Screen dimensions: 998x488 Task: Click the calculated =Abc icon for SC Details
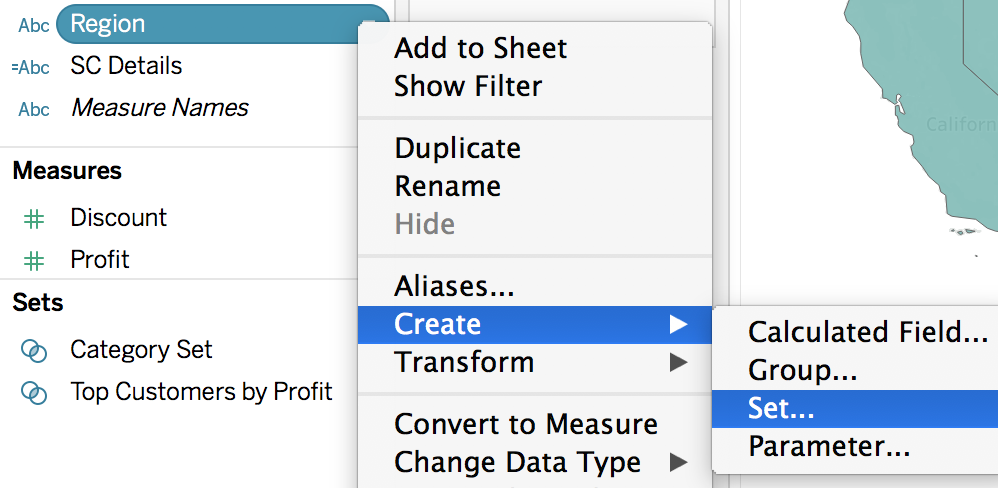(30, 67)
